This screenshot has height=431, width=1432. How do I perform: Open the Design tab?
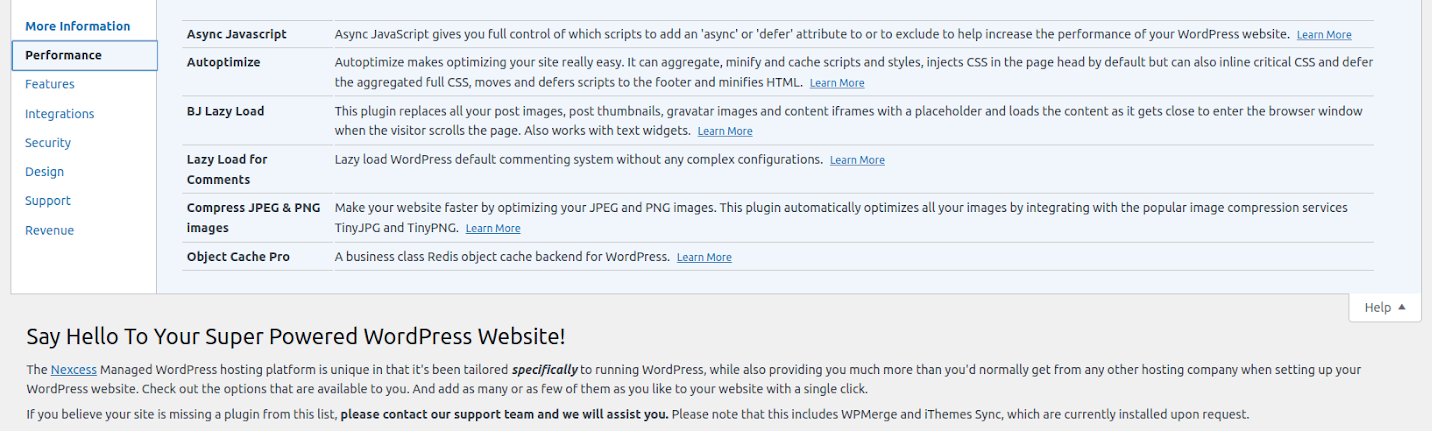point(44,172)
